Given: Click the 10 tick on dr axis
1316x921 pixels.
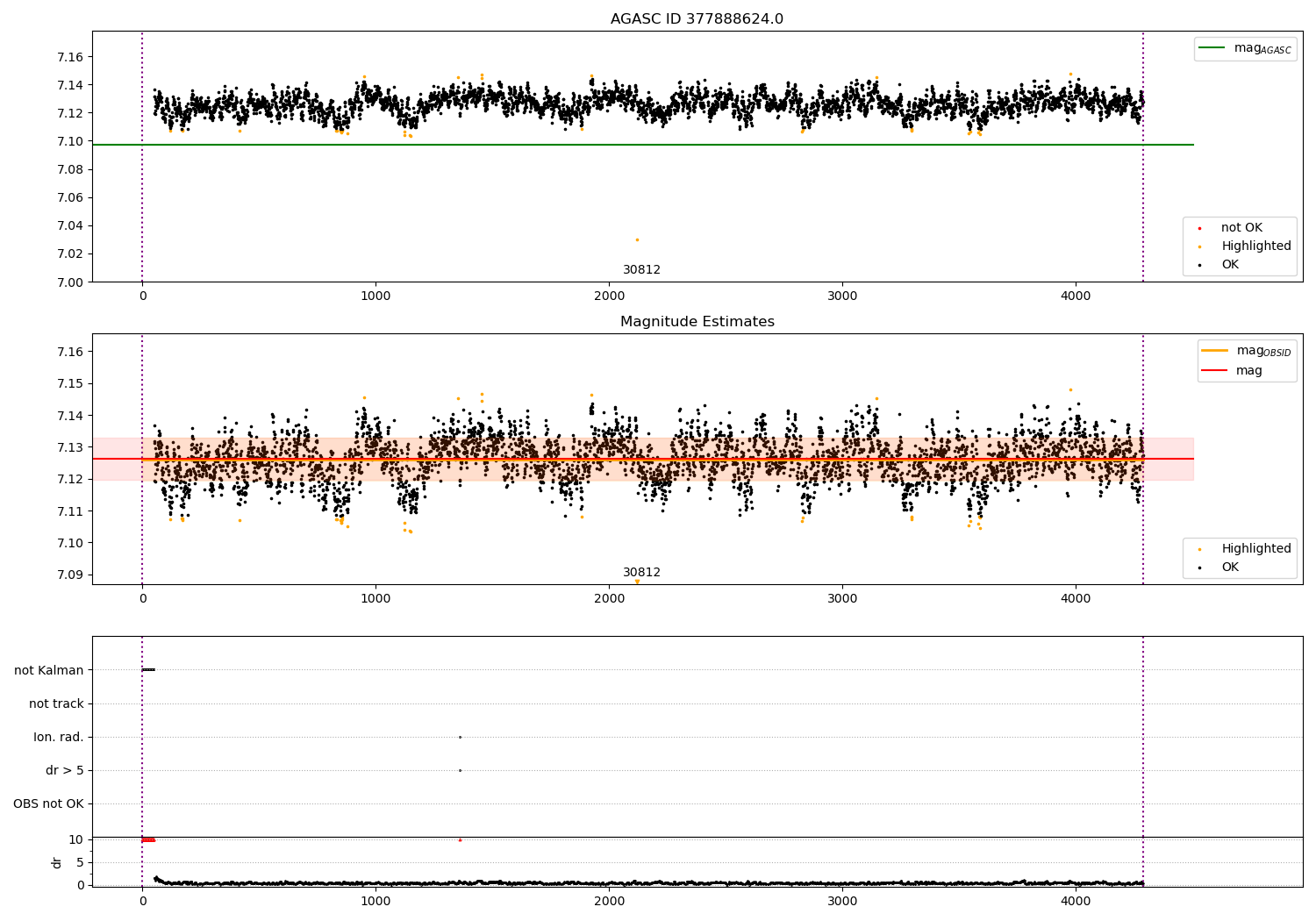Looking at the screenshot, I should tap(75, 839).
